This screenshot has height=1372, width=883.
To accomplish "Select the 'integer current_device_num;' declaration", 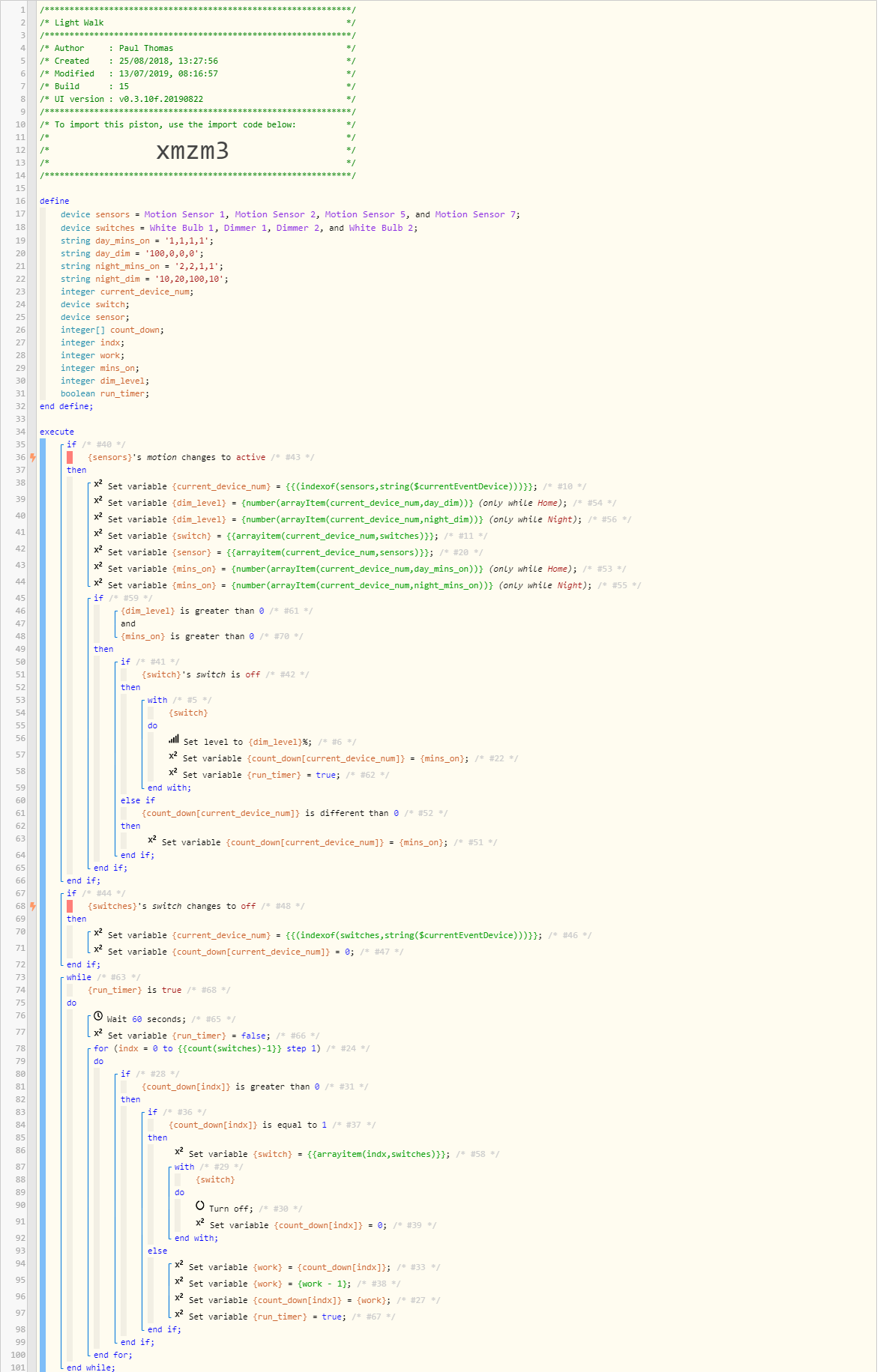I will [127, 291].
